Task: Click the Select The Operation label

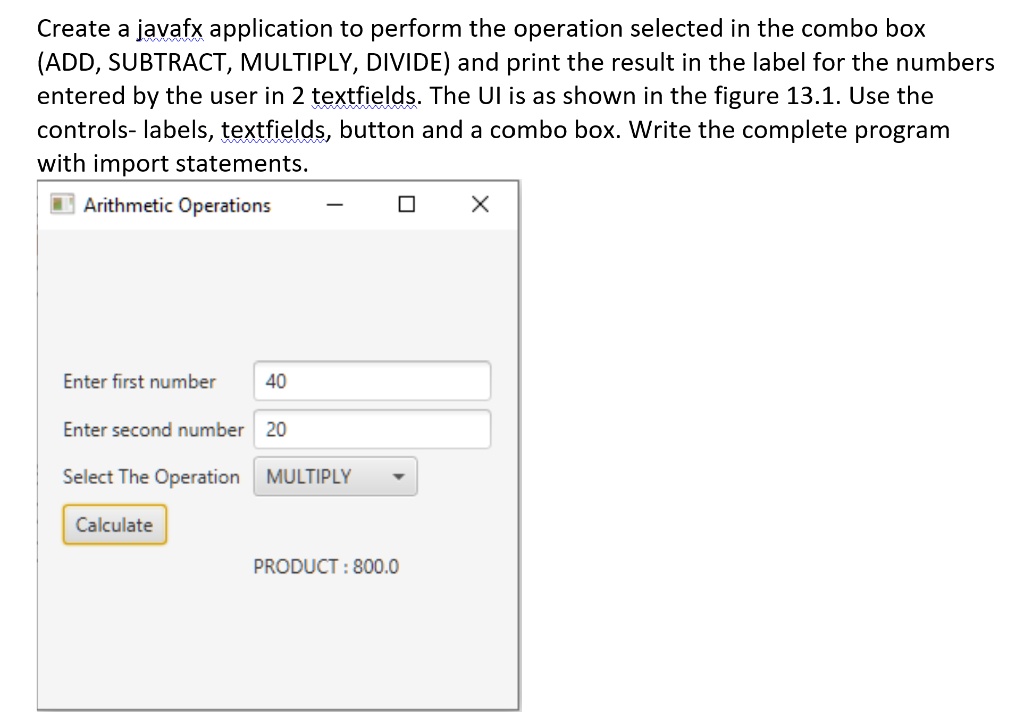Action: 151,477
